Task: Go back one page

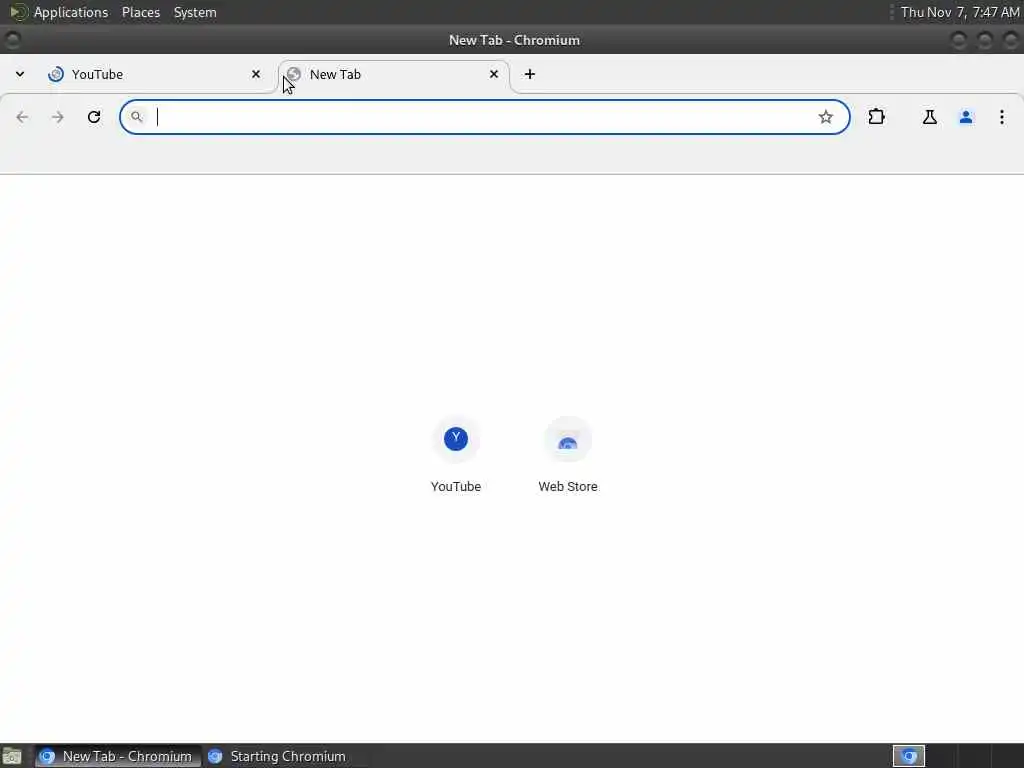Action: tap(22, 117)
